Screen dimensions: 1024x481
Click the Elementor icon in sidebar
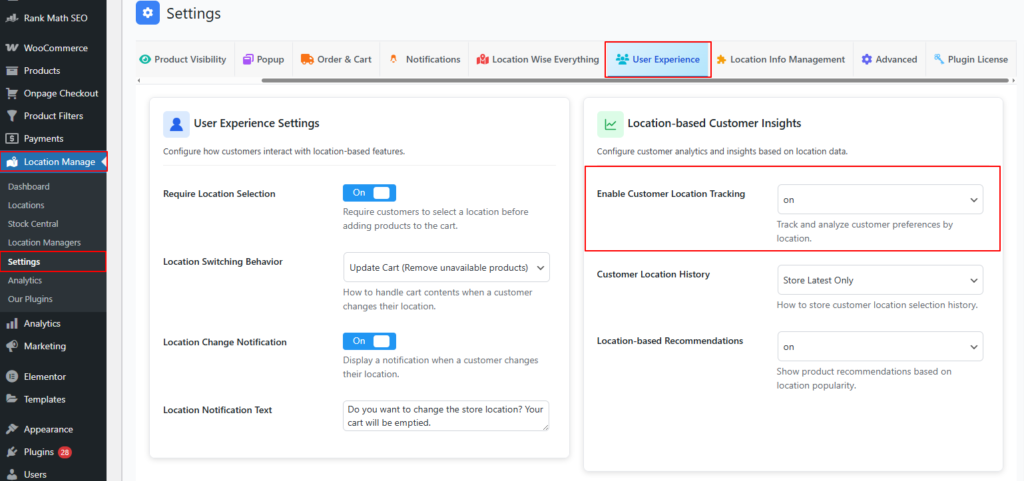click(x=12, y=377)
